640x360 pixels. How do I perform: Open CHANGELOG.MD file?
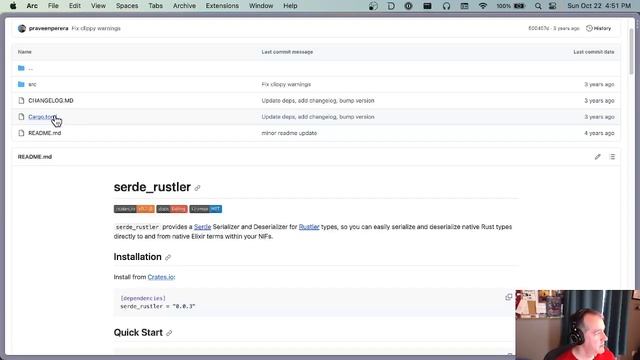tap(51, 100)
